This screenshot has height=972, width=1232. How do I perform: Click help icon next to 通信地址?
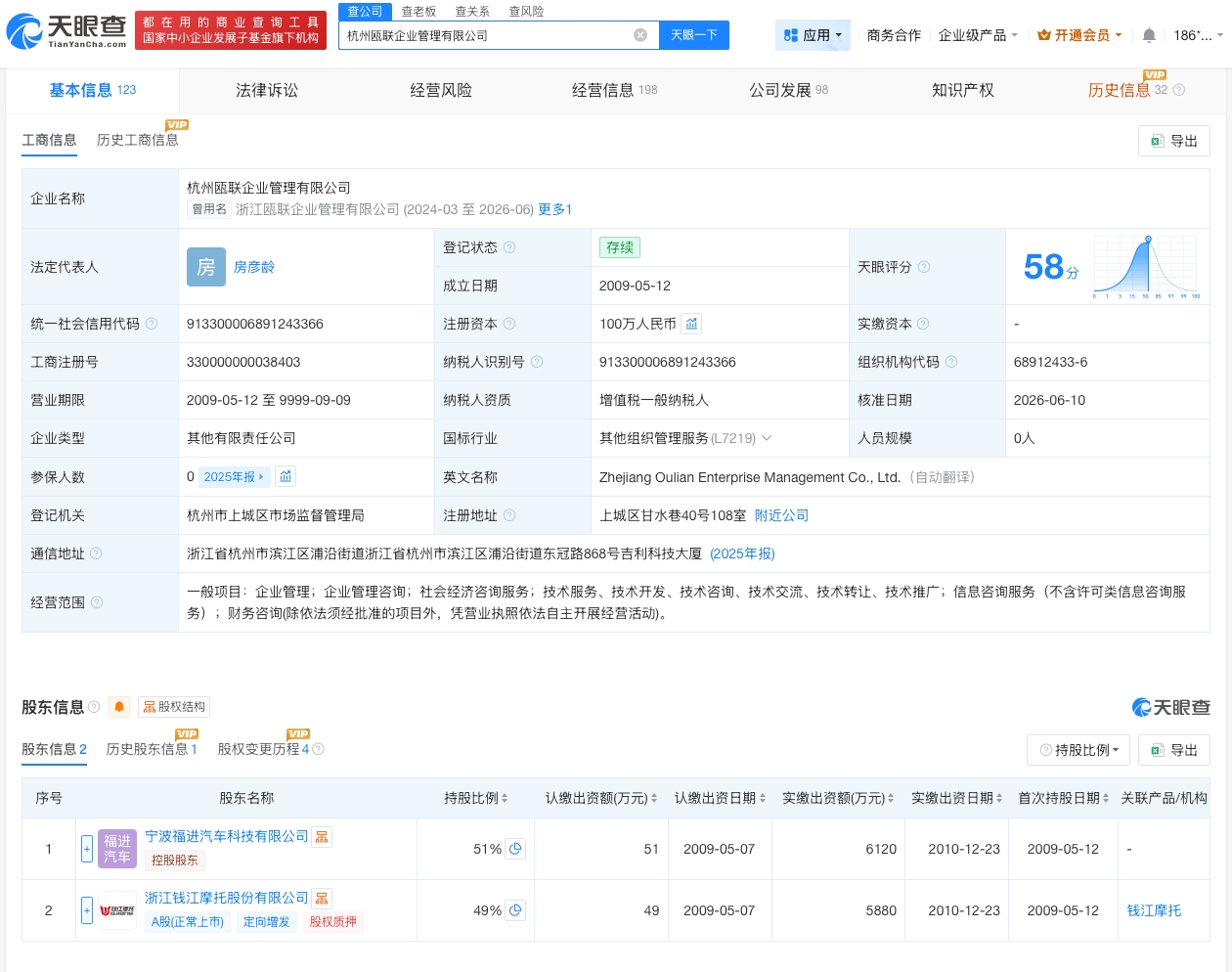click(x=96, y=553)
